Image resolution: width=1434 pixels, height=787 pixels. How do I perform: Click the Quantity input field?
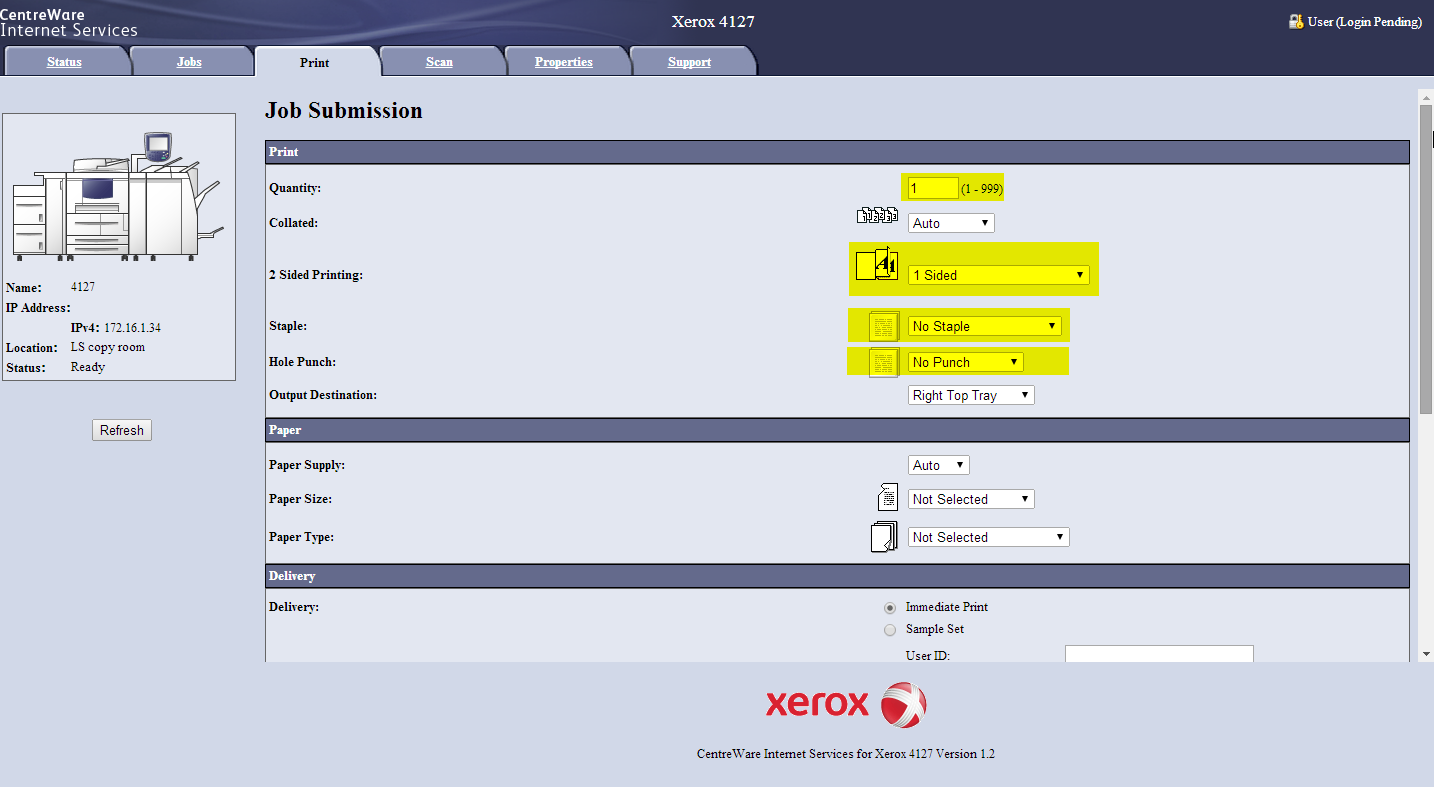click(x=933, y=188)
